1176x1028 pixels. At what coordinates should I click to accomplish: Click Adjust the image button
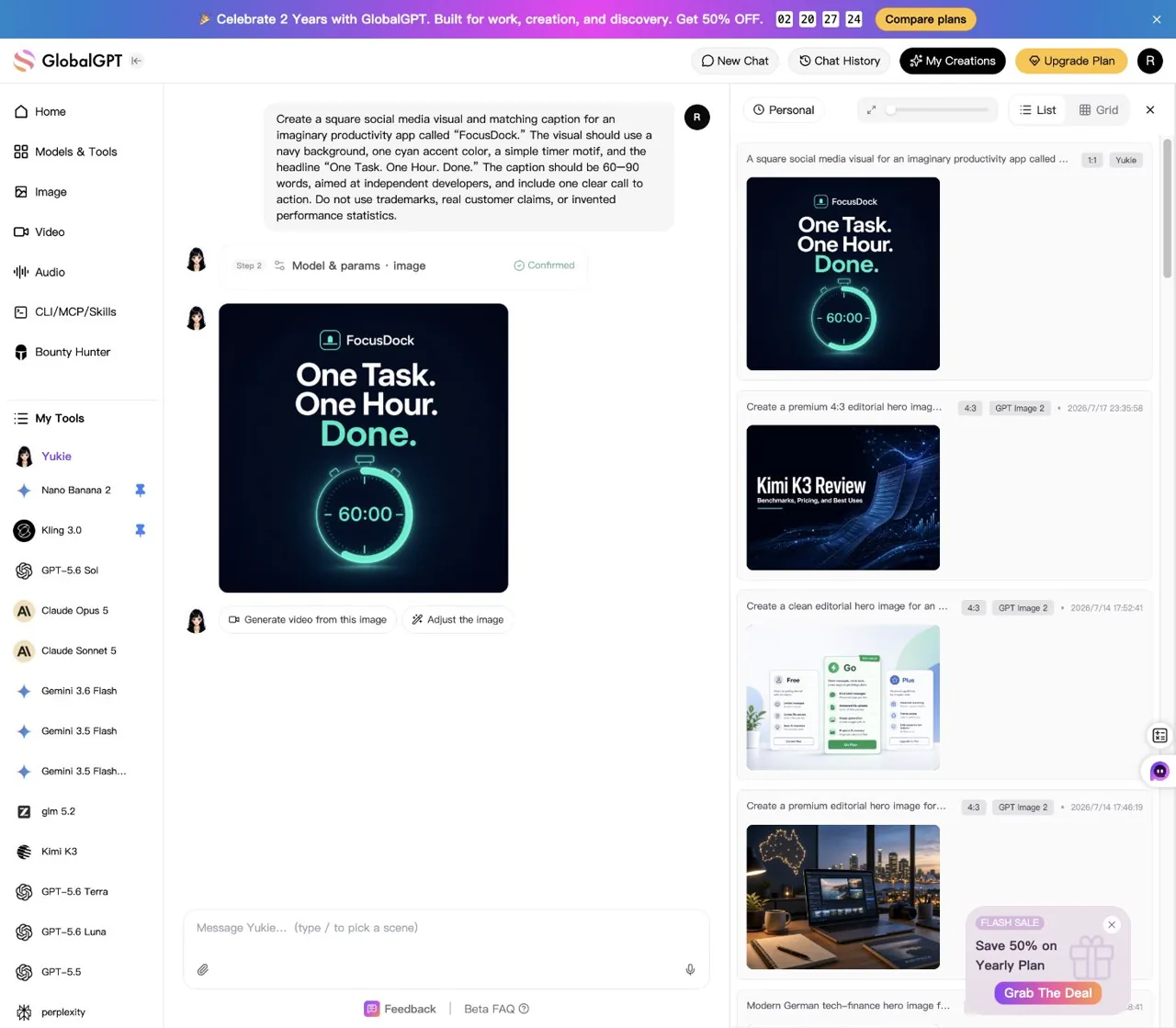[x=458, y=620]
